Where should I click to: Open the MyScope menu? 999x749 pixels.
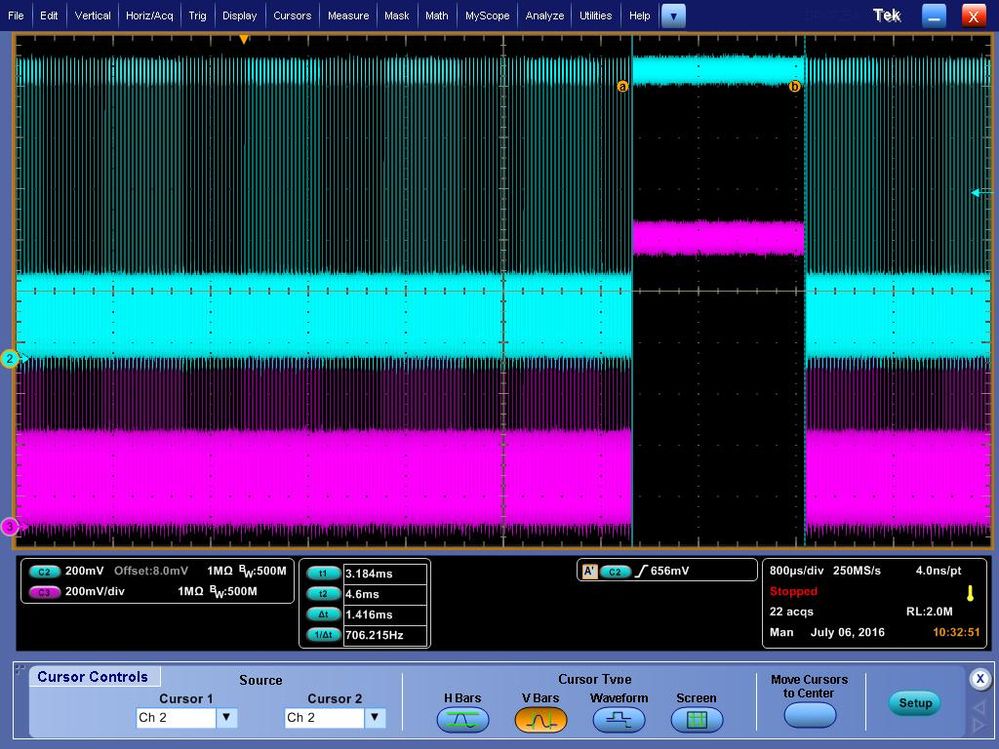(x=487, y=15)
